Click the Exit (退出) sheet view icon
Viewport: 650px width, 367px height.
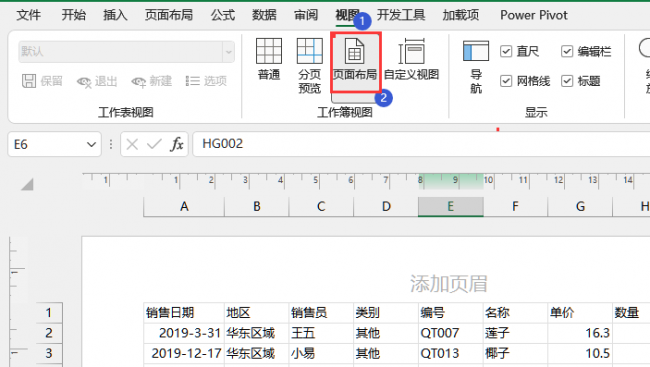pos(84,82)
